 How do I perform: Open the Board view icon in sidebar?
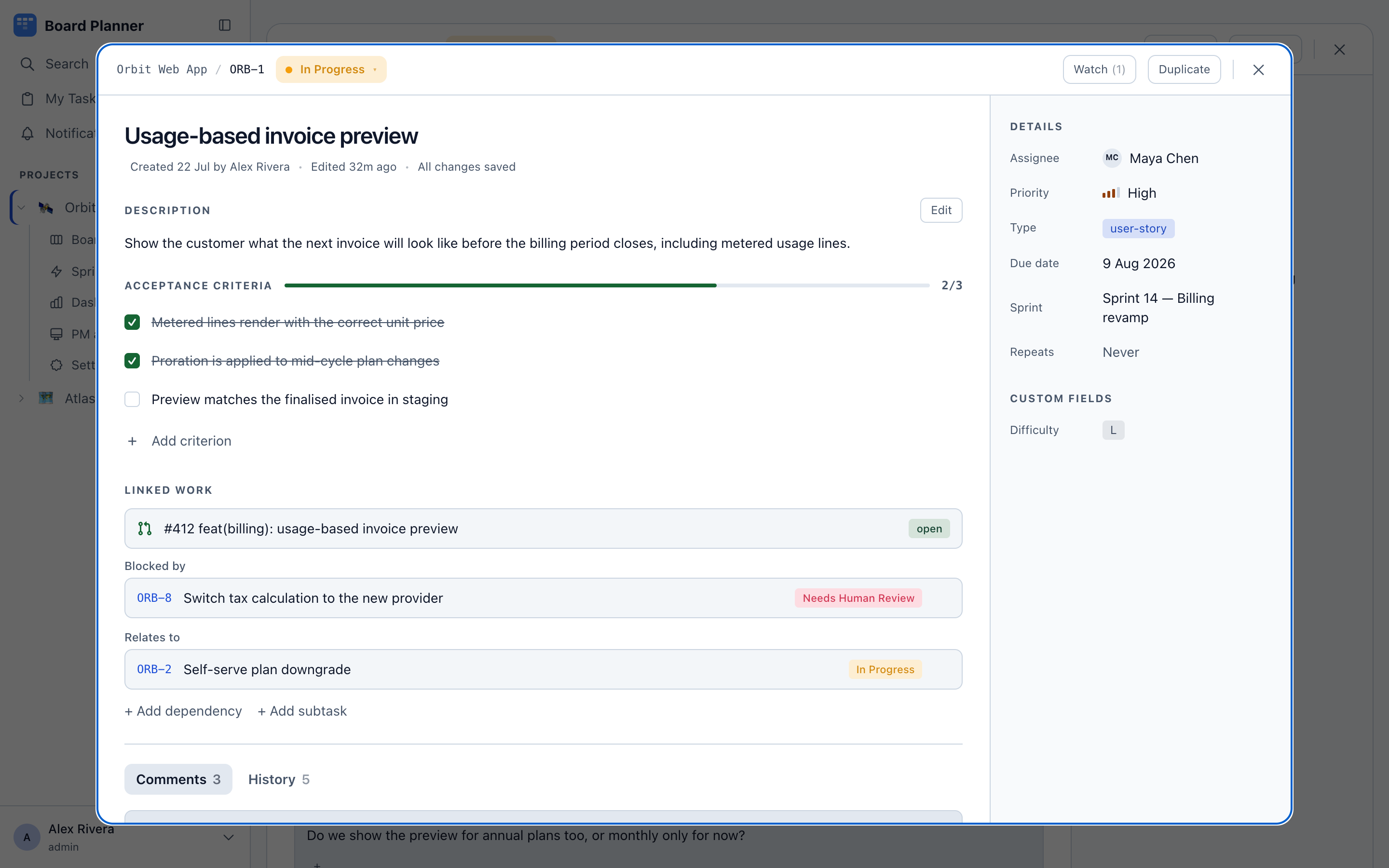coord(56,239)
